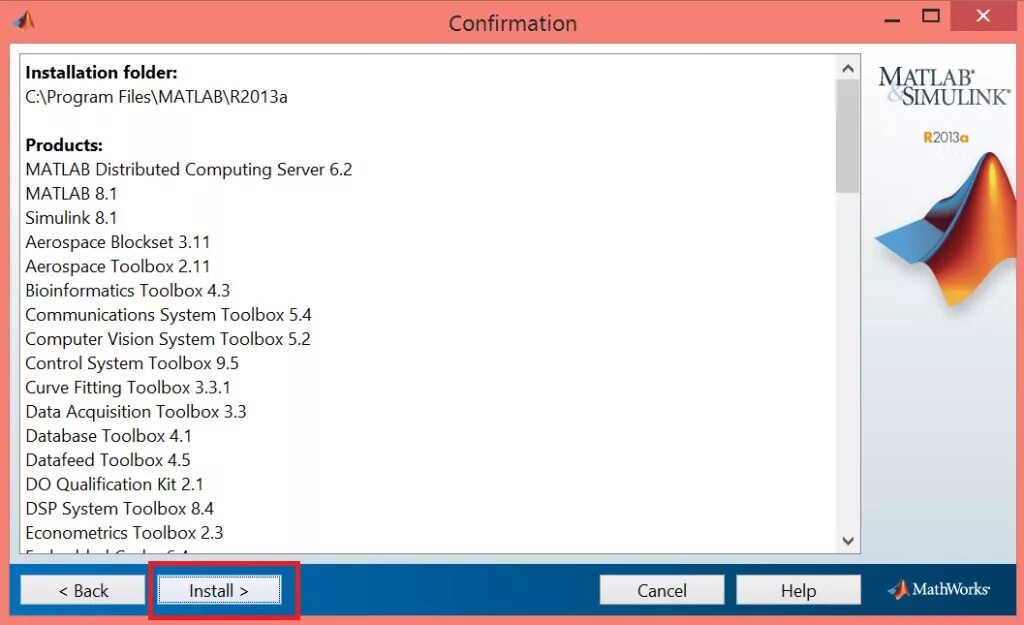Viewport: 1024px width, 625px height.
Task: Click "Bioinformatics Toolbox 4.3"
Action: click(x=127, y=290)
